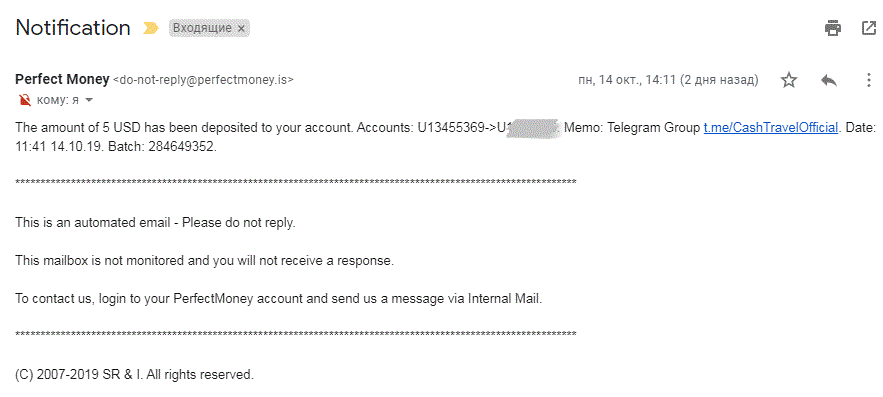The image size is (883, 397).
Task: Select the do-not-reply@perfectmoney.is address
Action: tap(203, 80)
